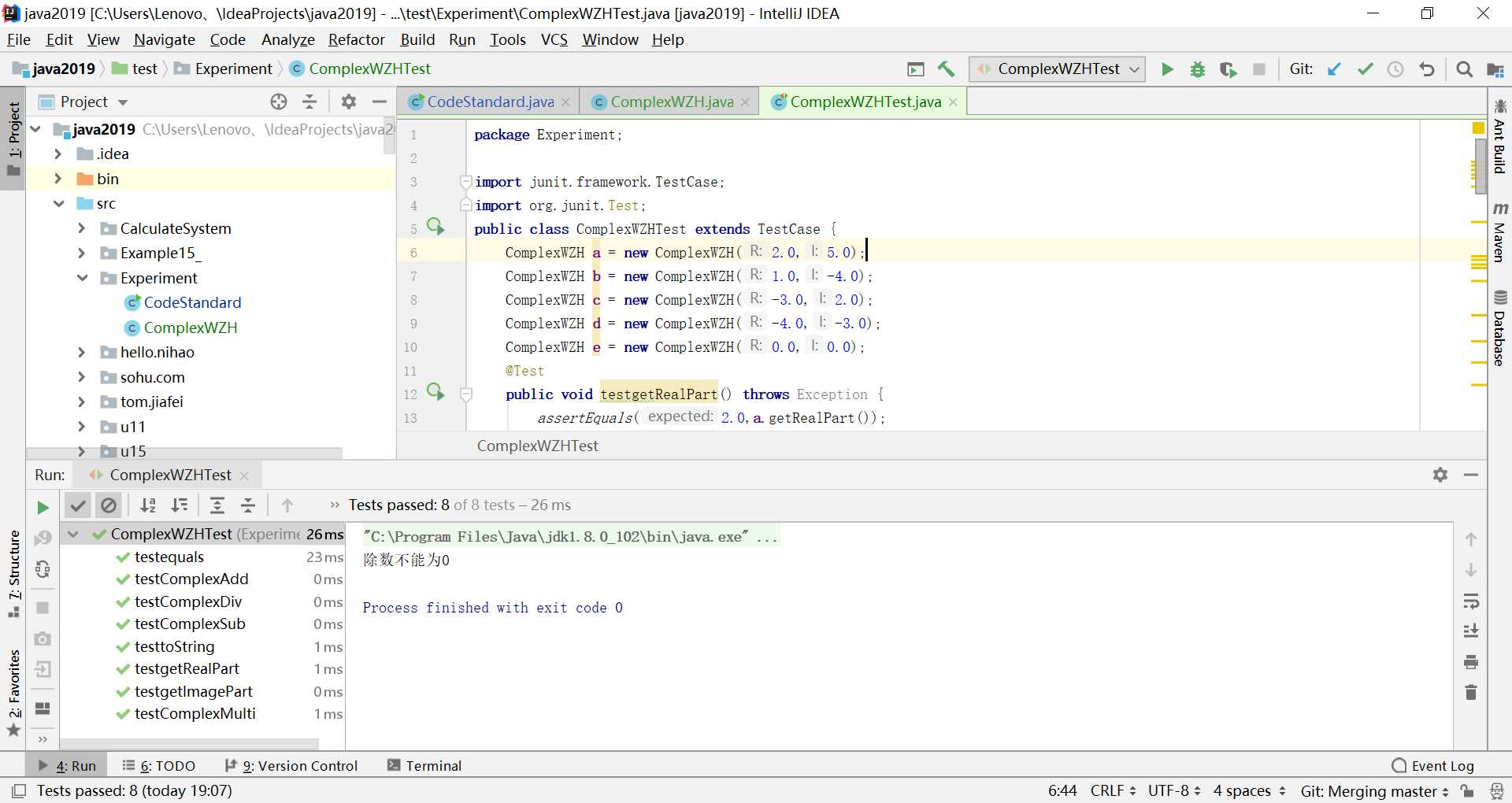
Task: Click Git Revert arrow icon
Action: pyautogui.click(x=1426, y=69)
